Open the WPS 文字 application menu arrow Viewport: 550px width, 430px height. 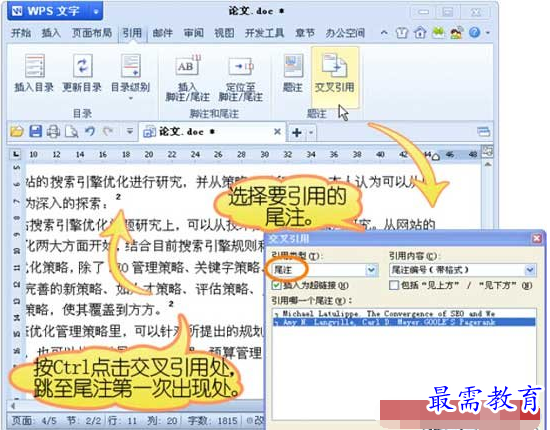96,12
